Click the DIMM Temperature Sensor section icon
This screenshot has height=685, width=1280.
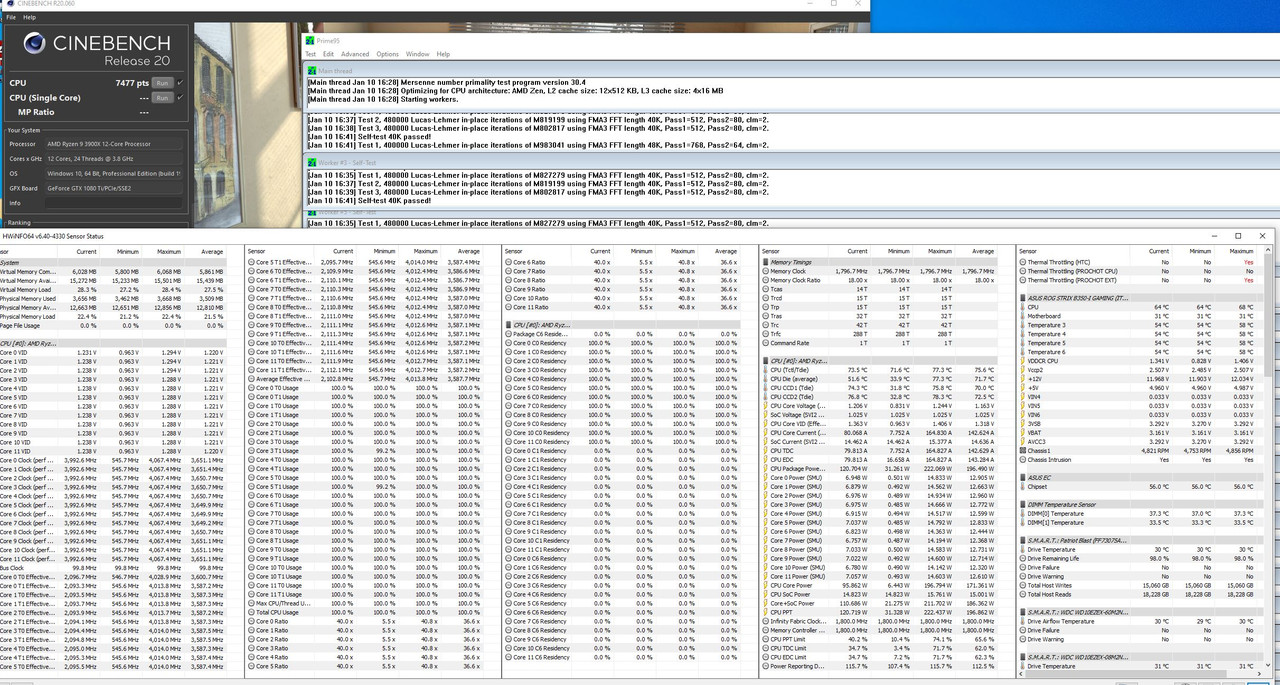(1023, 504)
